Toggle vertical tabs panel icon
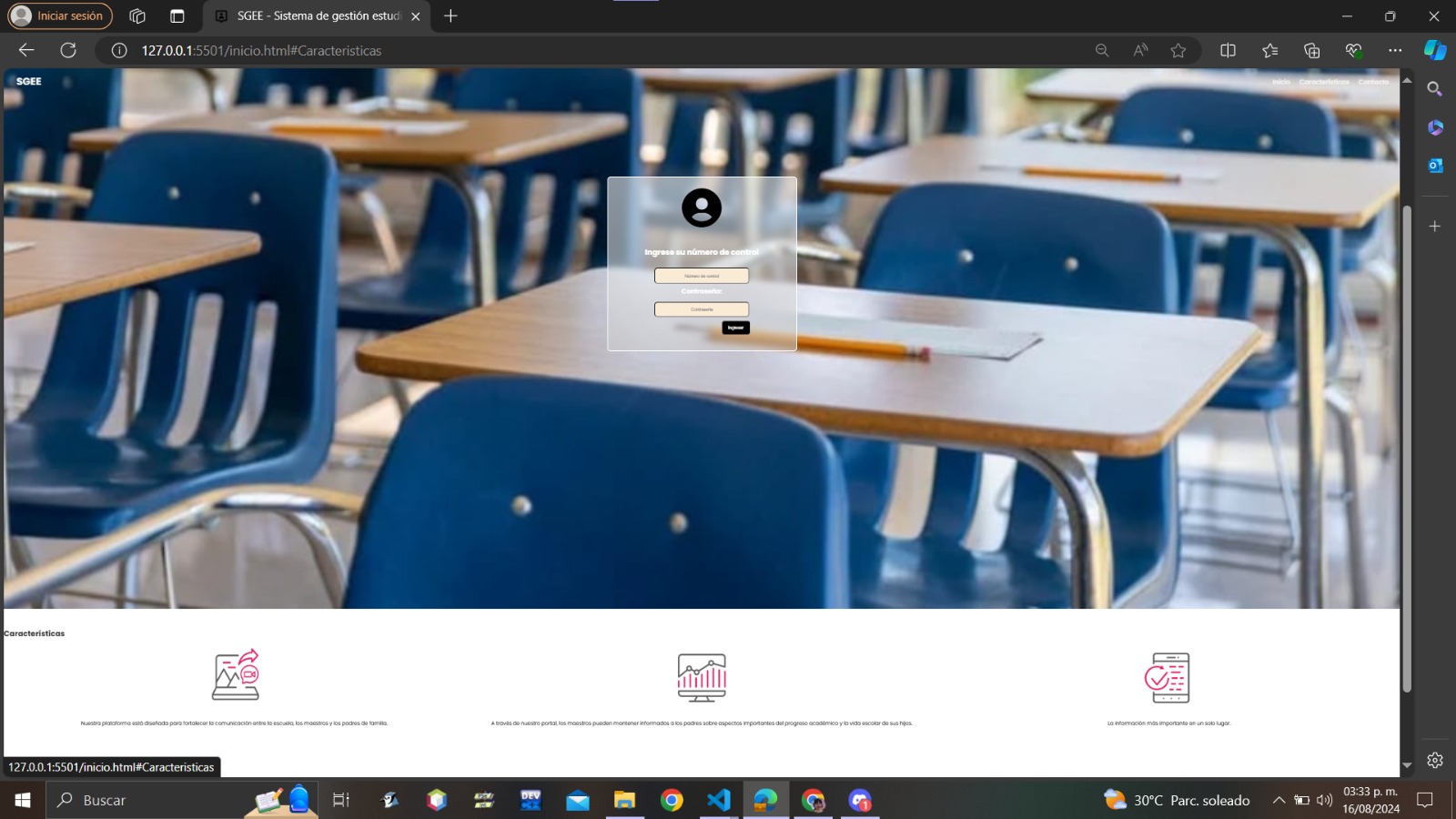This screenshot has height=819, width=1456. coord(177,16)
